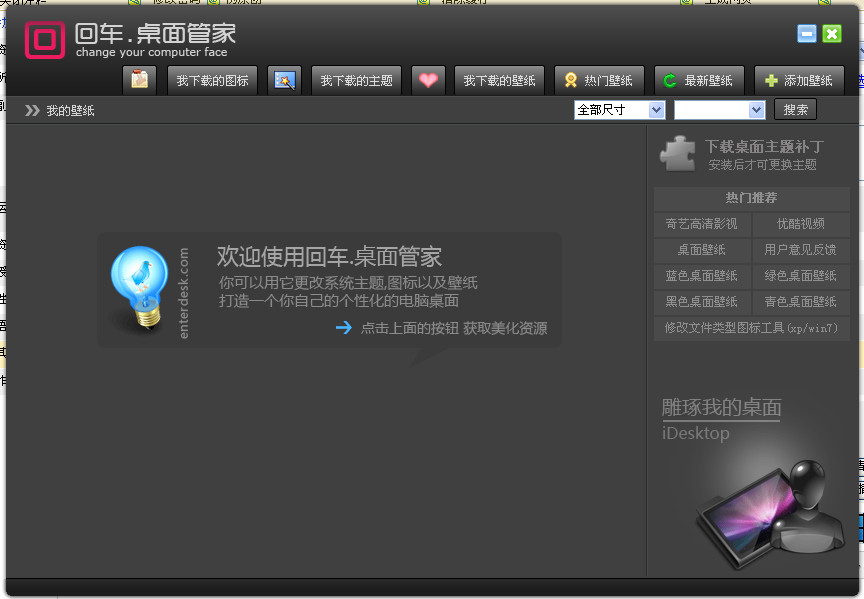864x599 pixels.
Task: Switch to the 我下载的图标 tab
Action: tap(212, 80)
